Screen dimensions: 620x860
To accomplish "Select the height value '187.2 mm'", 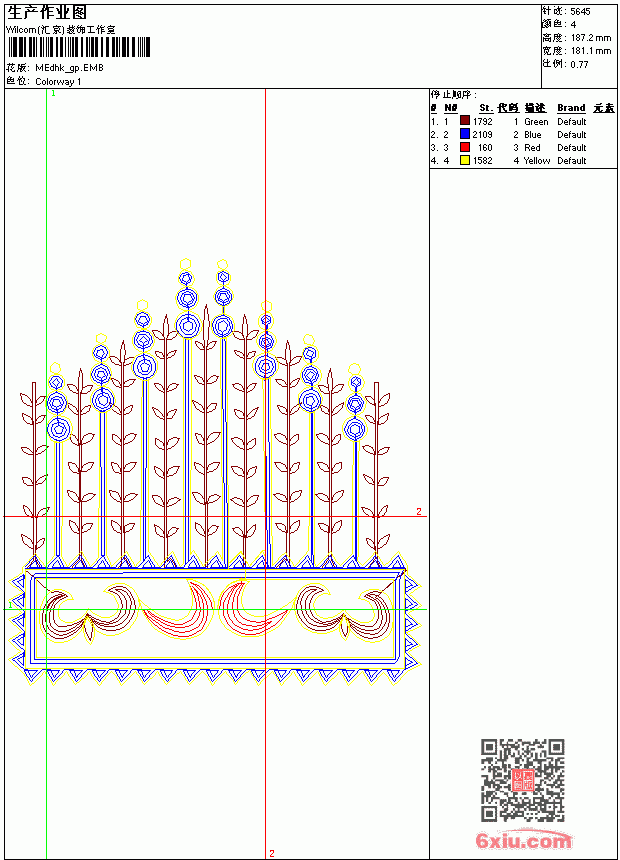I will pos(591,38).
